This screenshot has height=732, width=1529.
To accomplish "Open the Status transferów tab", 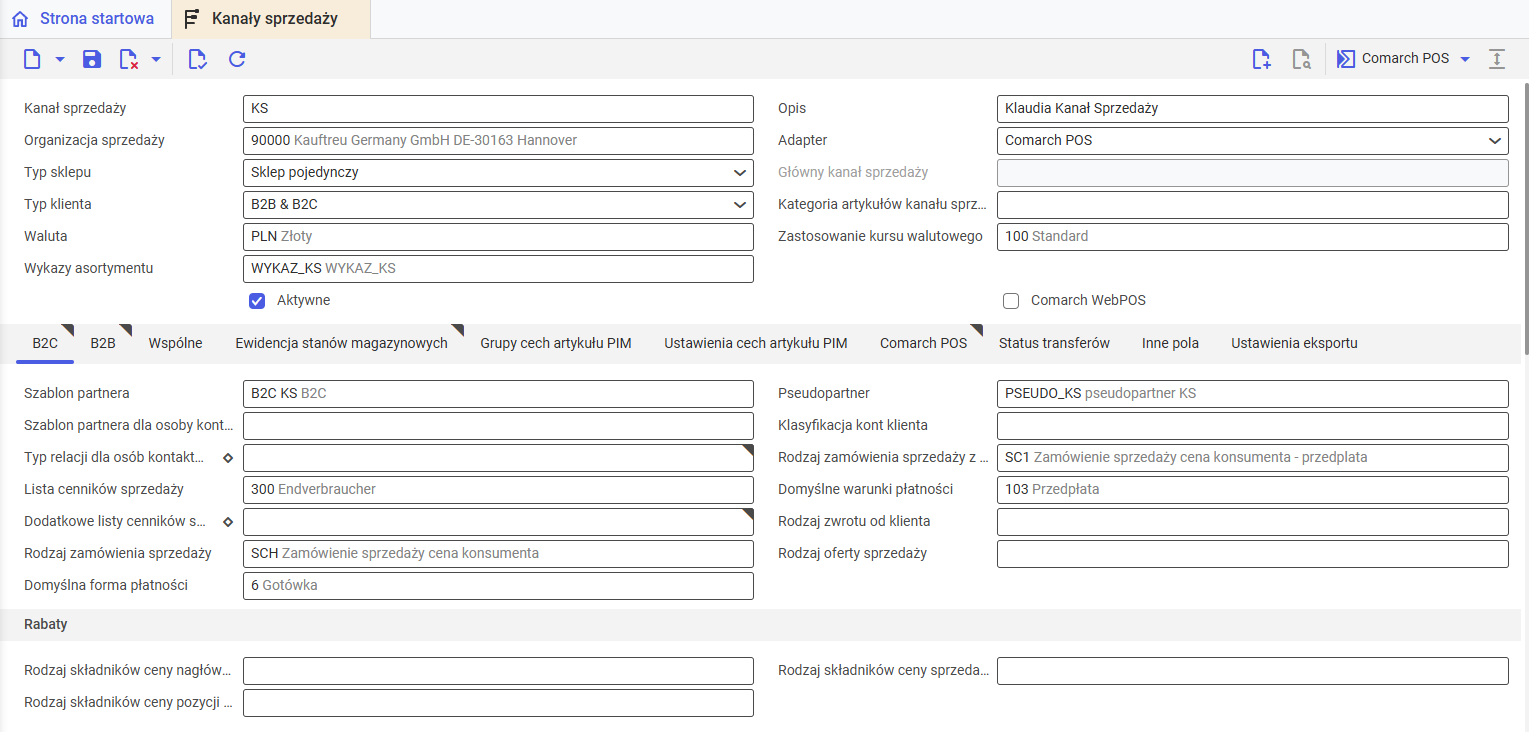I will coord(1054,343).
